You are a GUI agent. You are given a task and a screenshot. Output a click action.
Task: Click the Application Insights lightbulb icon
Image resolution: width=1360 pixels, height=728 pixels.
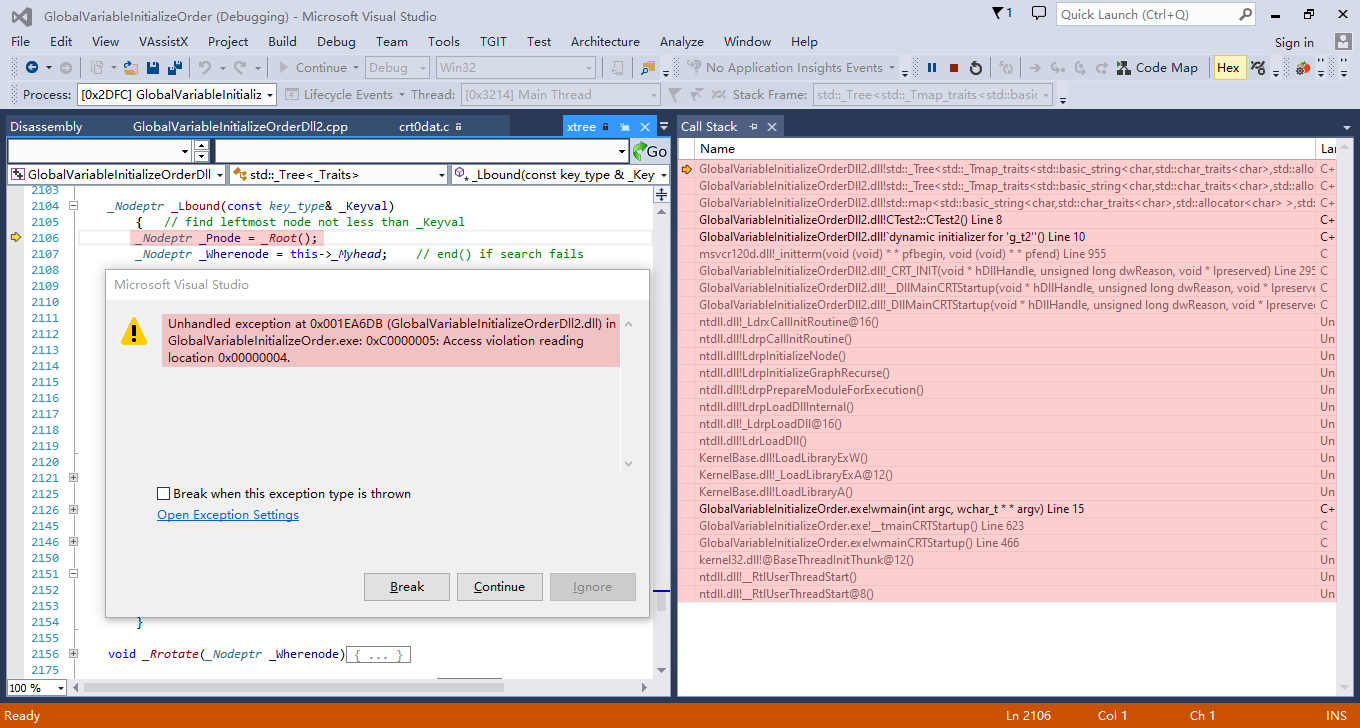coord(693,68)
